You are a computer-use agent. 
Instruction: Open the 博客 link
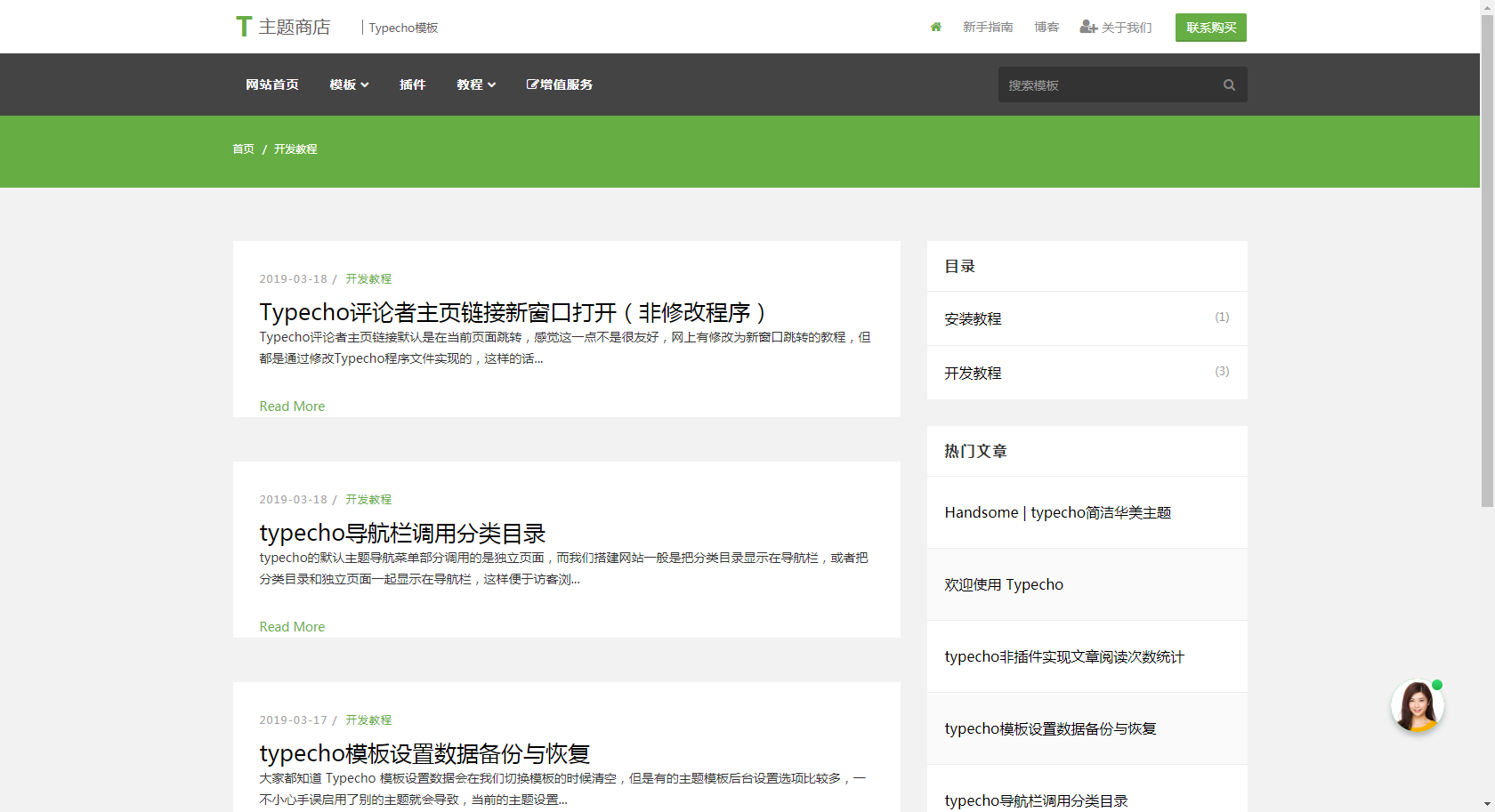tap(1046, 28)
